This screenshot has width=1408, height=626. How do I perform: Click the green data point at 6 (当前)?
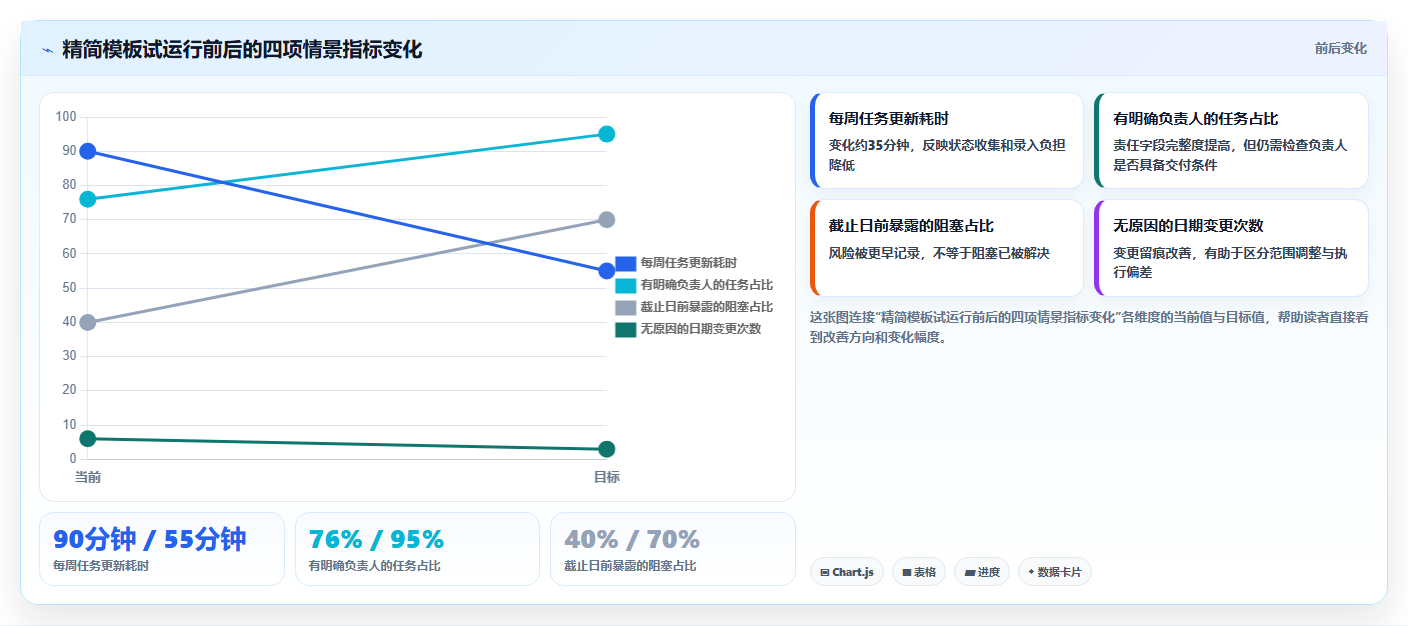coord(88,438)
